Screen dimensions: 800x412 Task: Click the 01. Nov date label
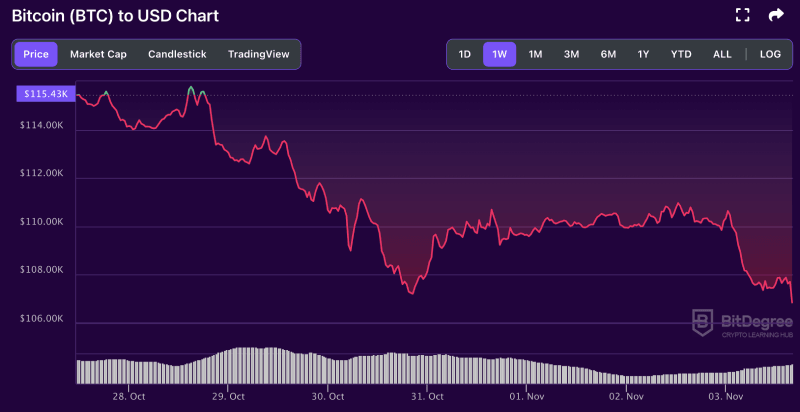(527, 396)
